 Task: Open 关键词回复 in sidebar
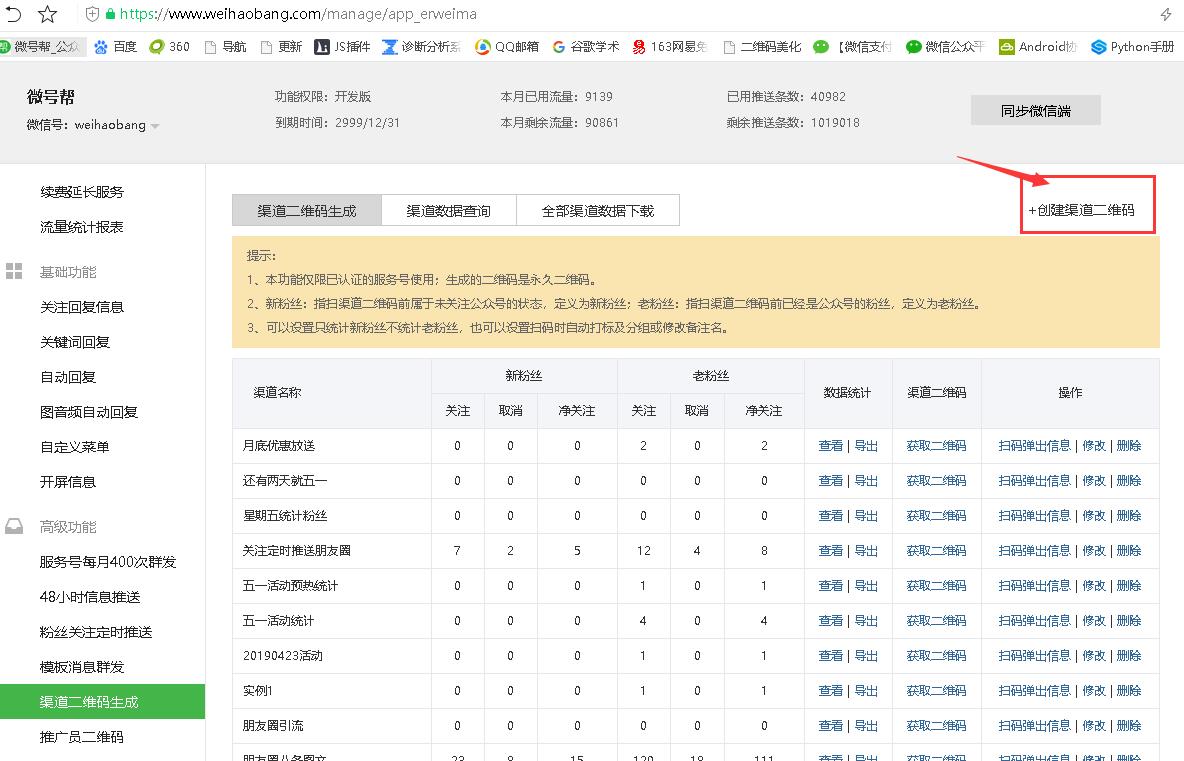75,342
